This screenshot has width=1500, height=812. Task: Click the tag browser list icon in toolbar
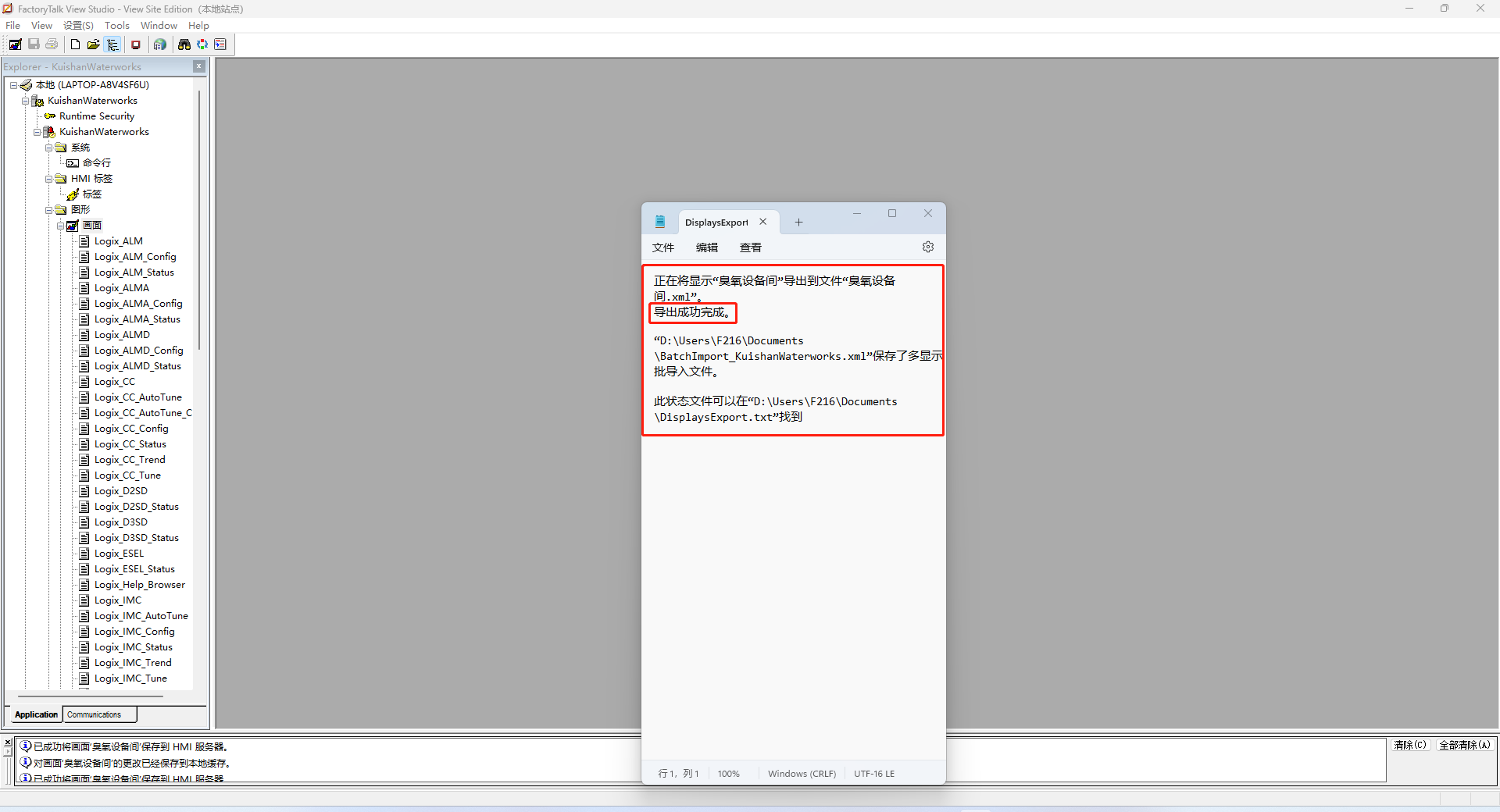[220, 45]
